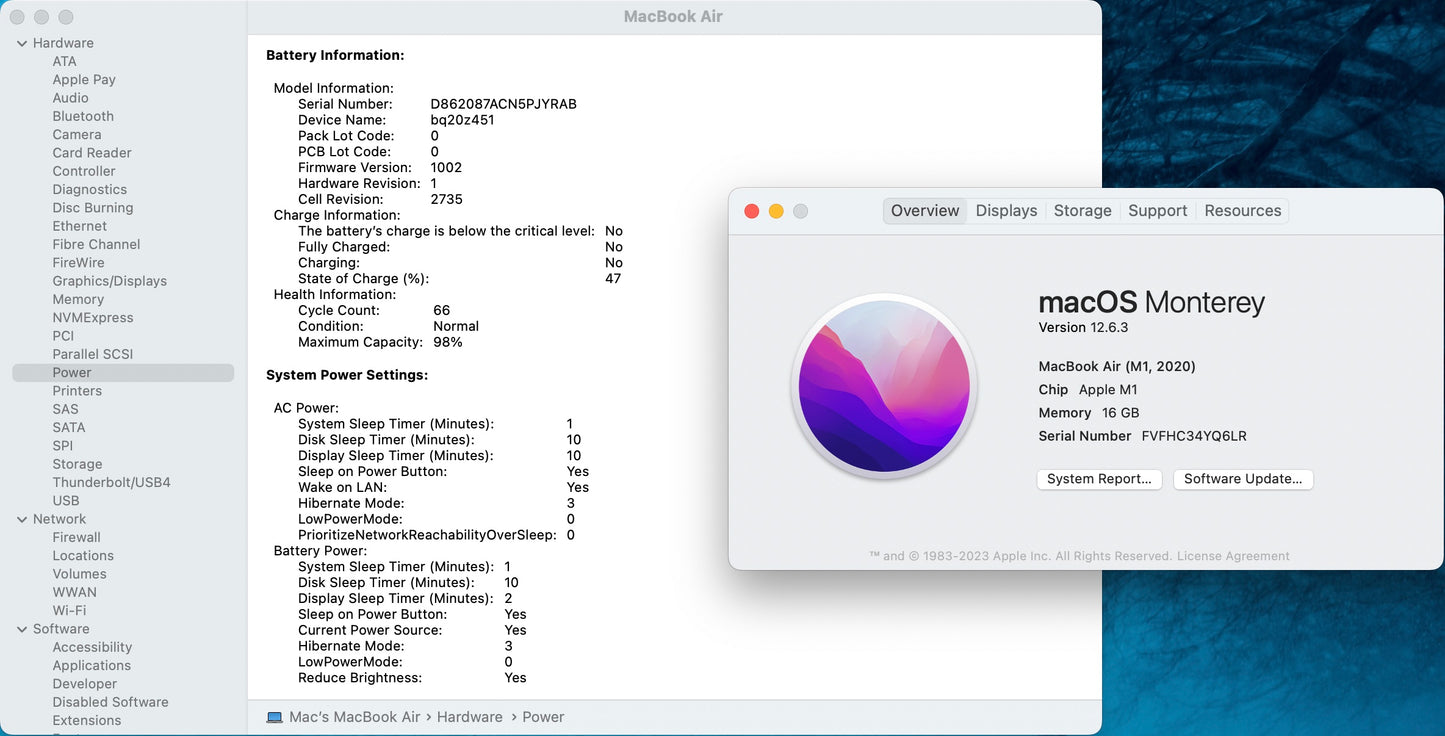This screenshot has width=1445, height=736.
Task: Collapse the Hardware section in sidebar
Action: point(22,43)
